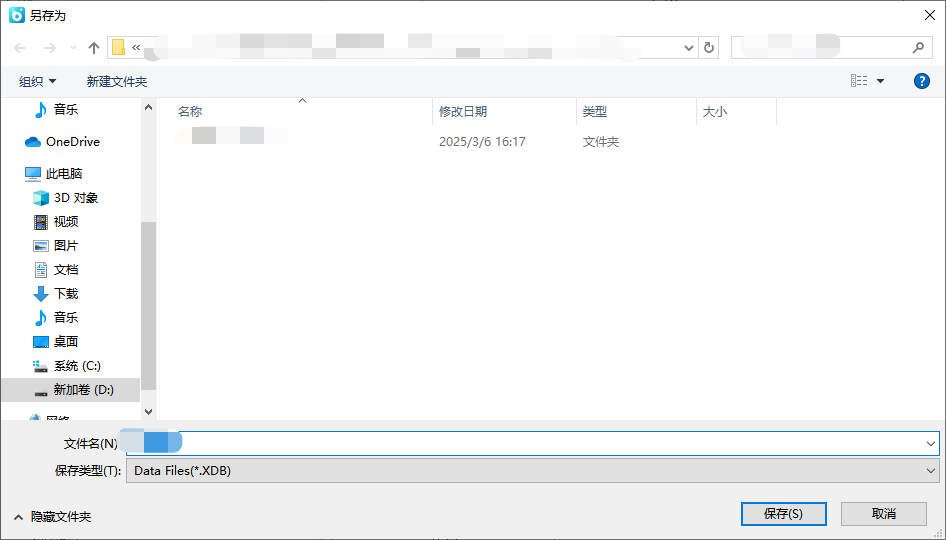Open 3D 对象 folder

pos(76,198)
